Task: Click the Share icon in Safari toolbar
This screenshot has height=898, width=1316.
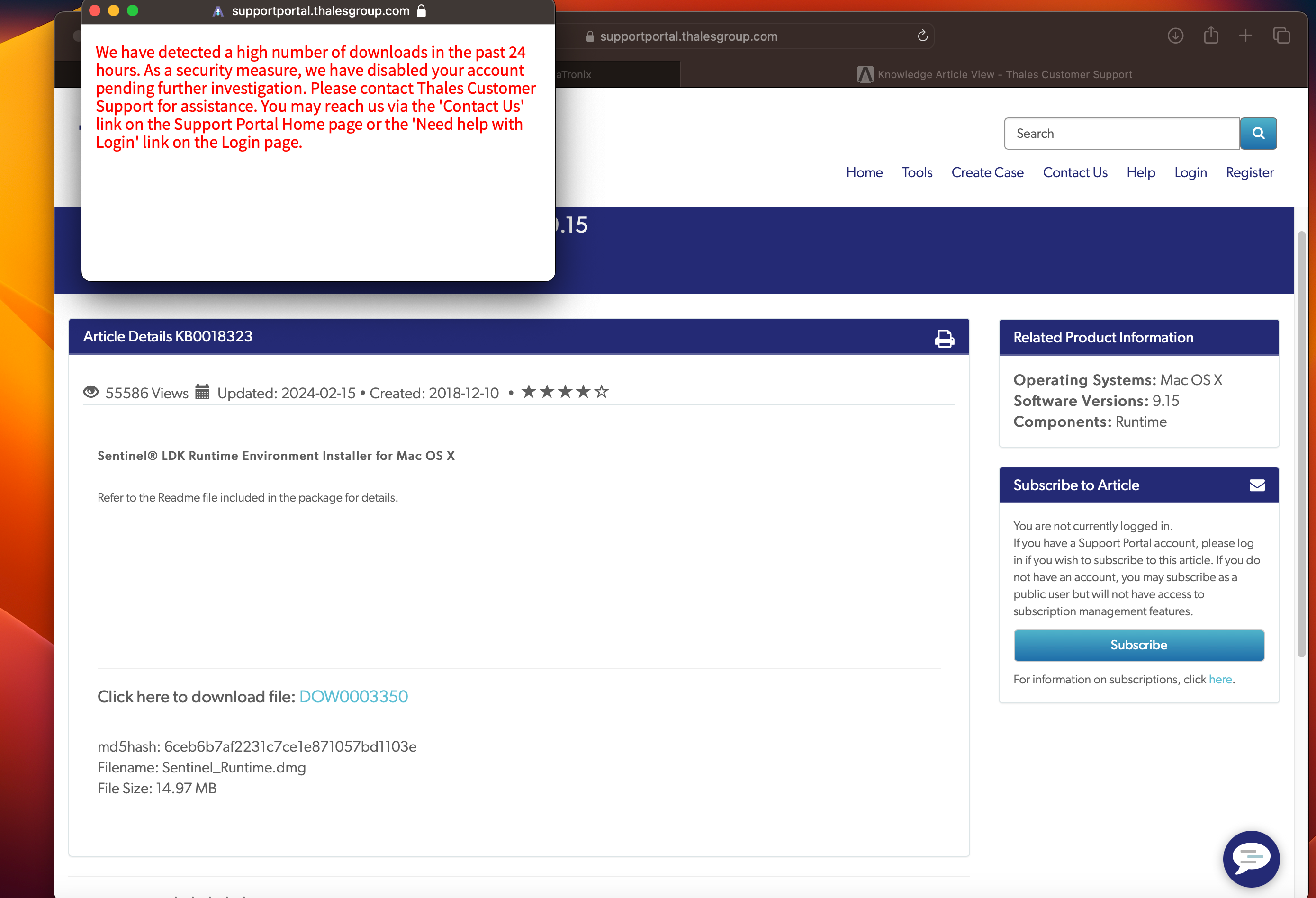Action: (1211, 35)
